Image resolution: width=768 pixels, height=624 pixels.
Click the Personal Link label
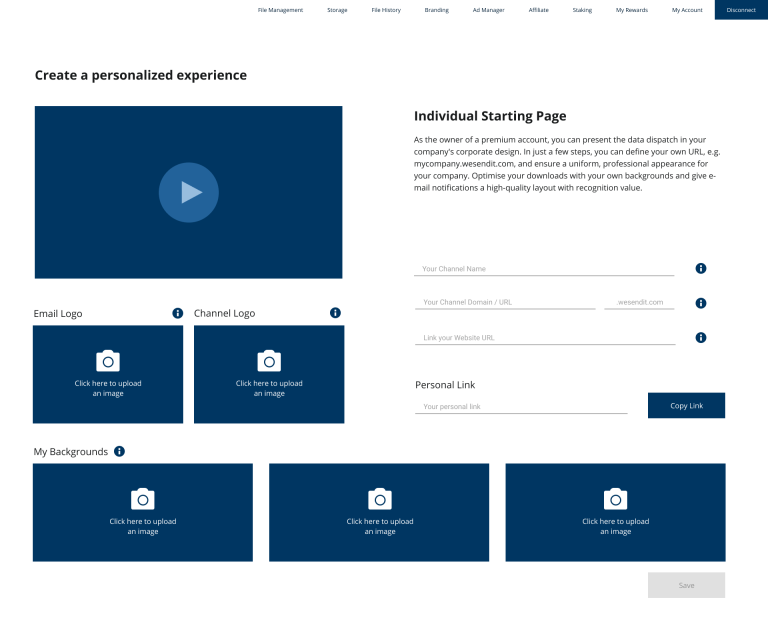coord(445,385)
